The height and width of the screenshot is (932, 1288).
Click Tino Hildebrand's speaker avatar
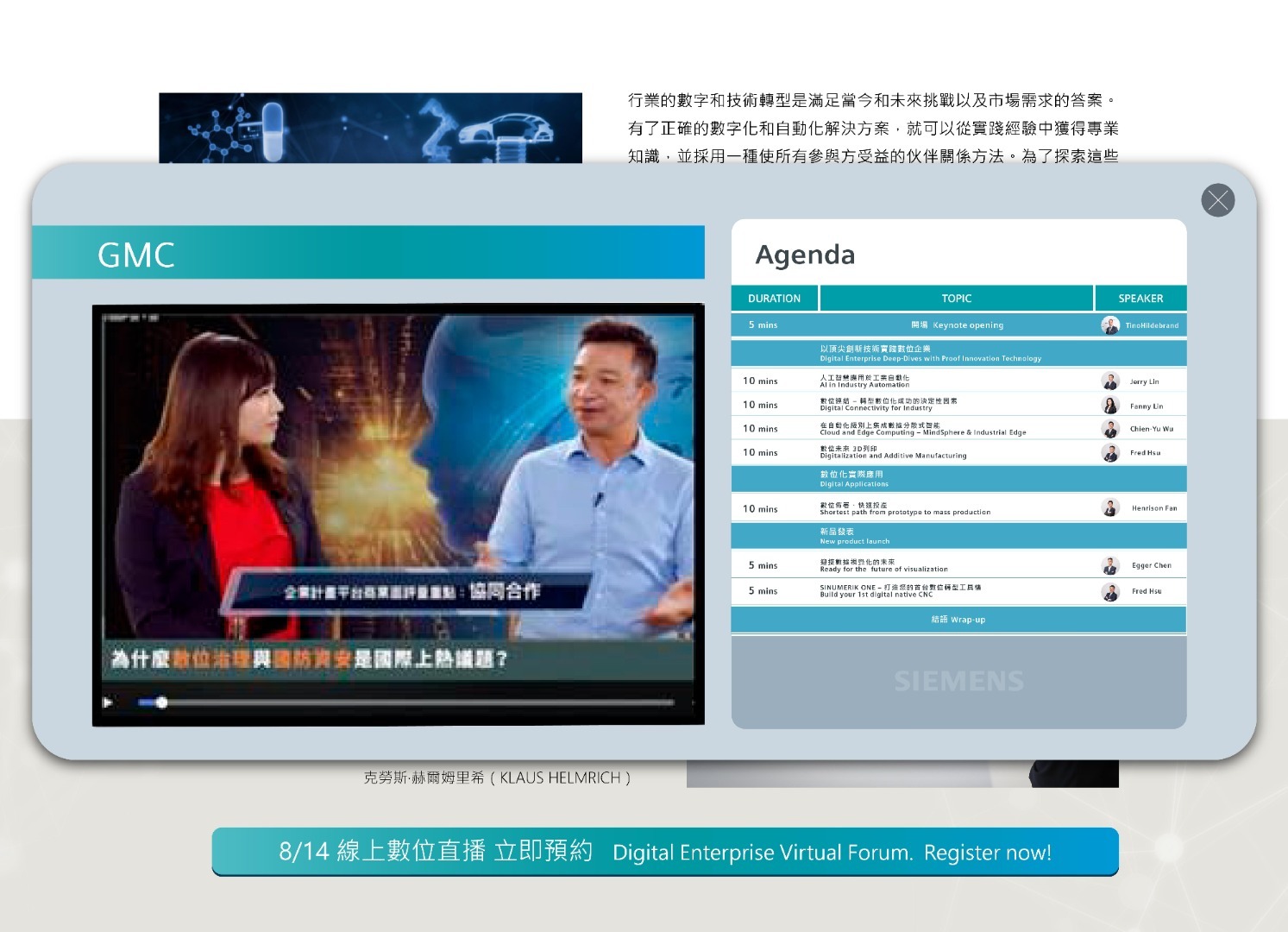coord(1109,325)
